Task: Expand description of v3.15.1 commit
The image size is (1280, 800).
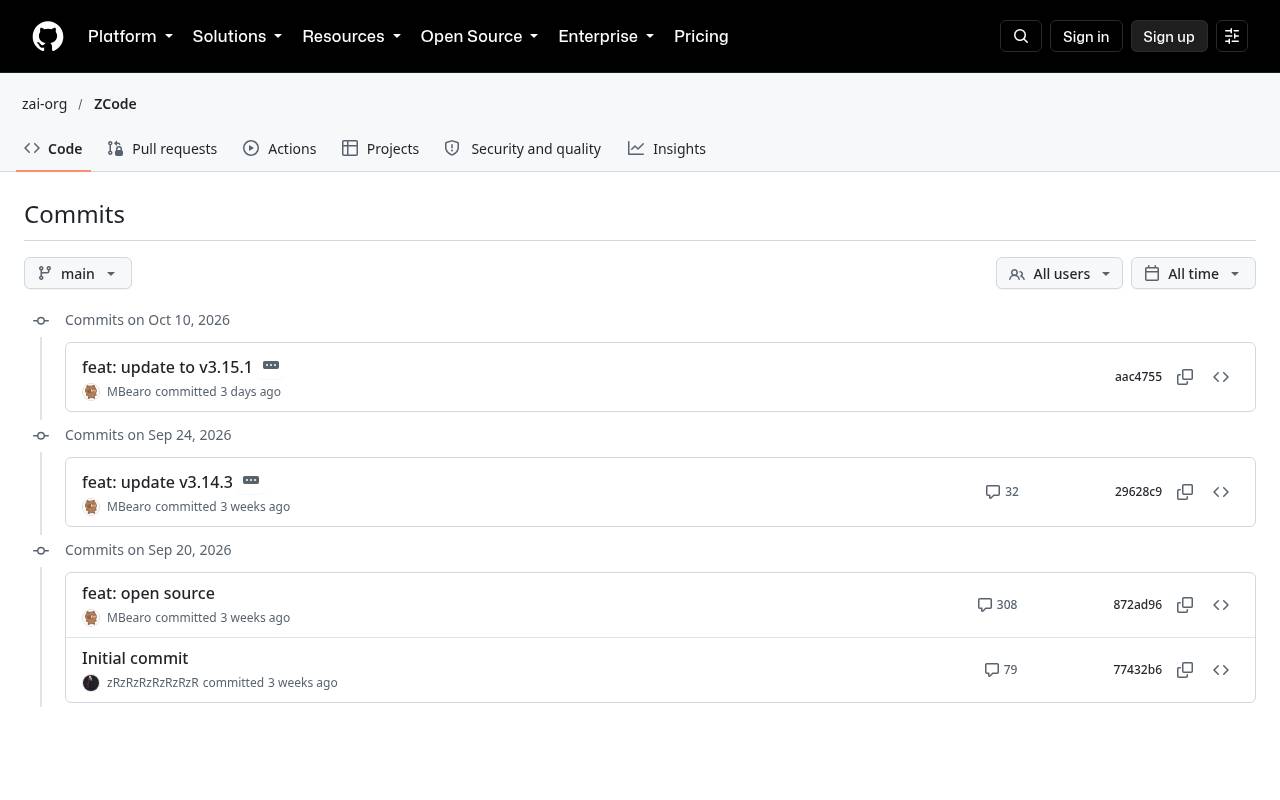Action: click(x=271, y=365)
